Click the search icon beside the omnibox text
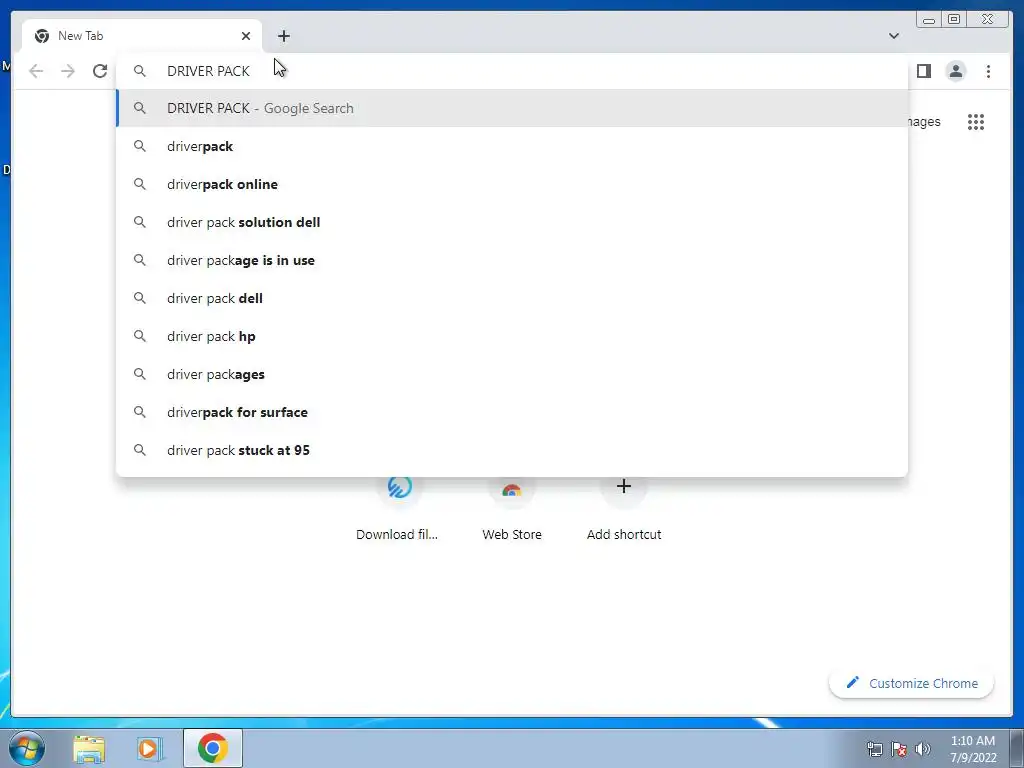The image size is (1024, 768). point(140,71)
